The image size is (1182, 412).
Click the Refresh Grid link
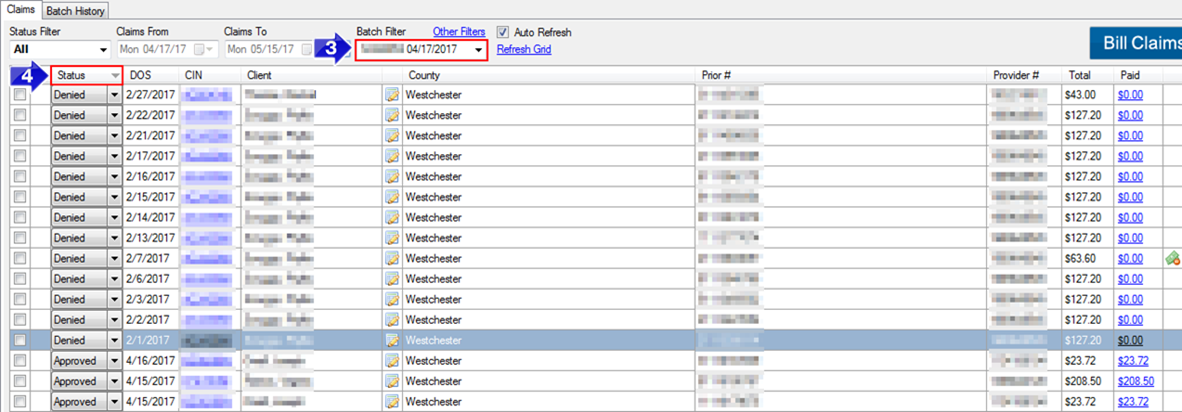[x=524, y=50]
